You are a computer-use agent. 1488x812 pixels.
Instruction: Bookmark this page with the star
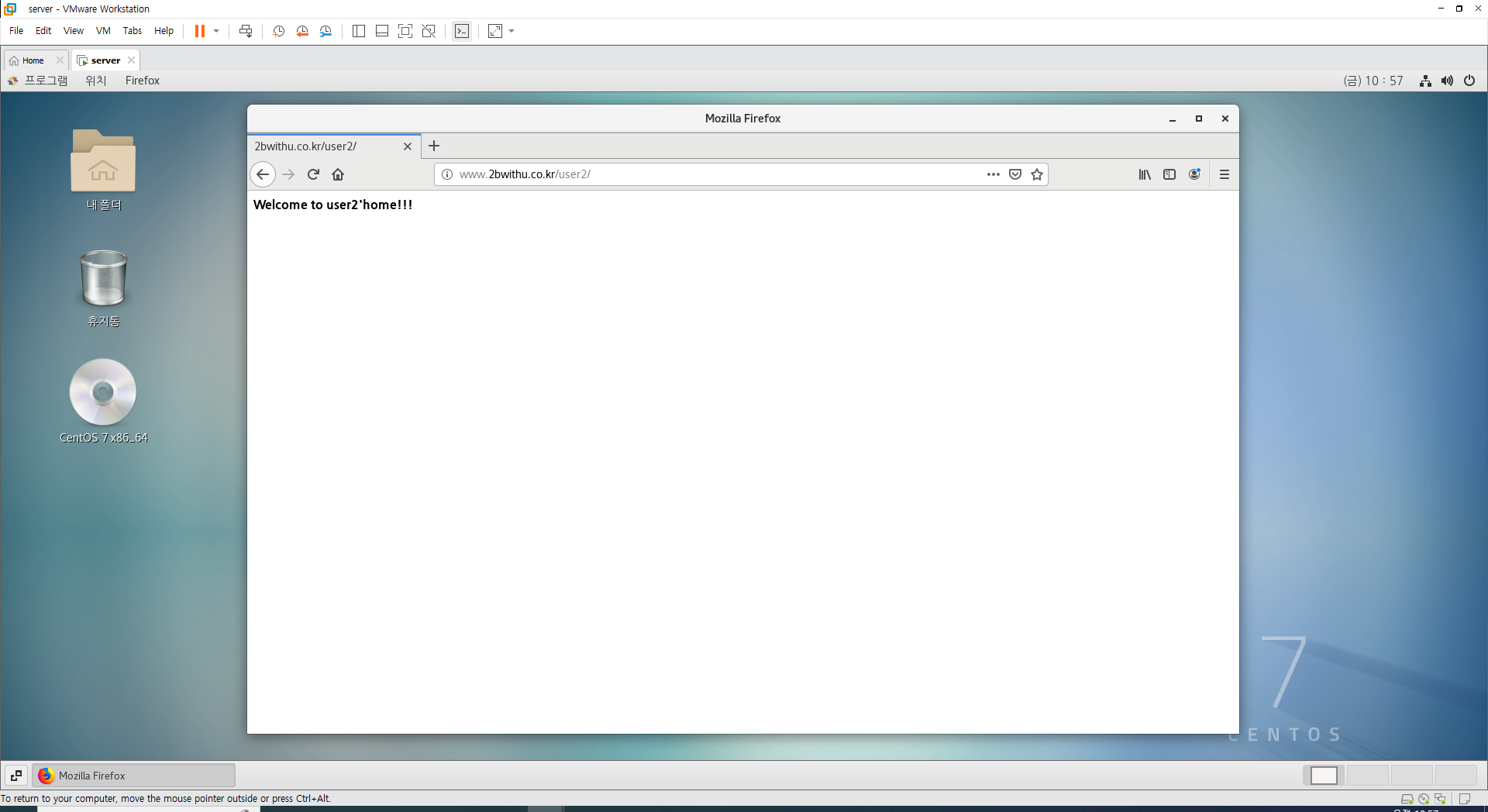pyautogui.click(x=1037, y=174)
